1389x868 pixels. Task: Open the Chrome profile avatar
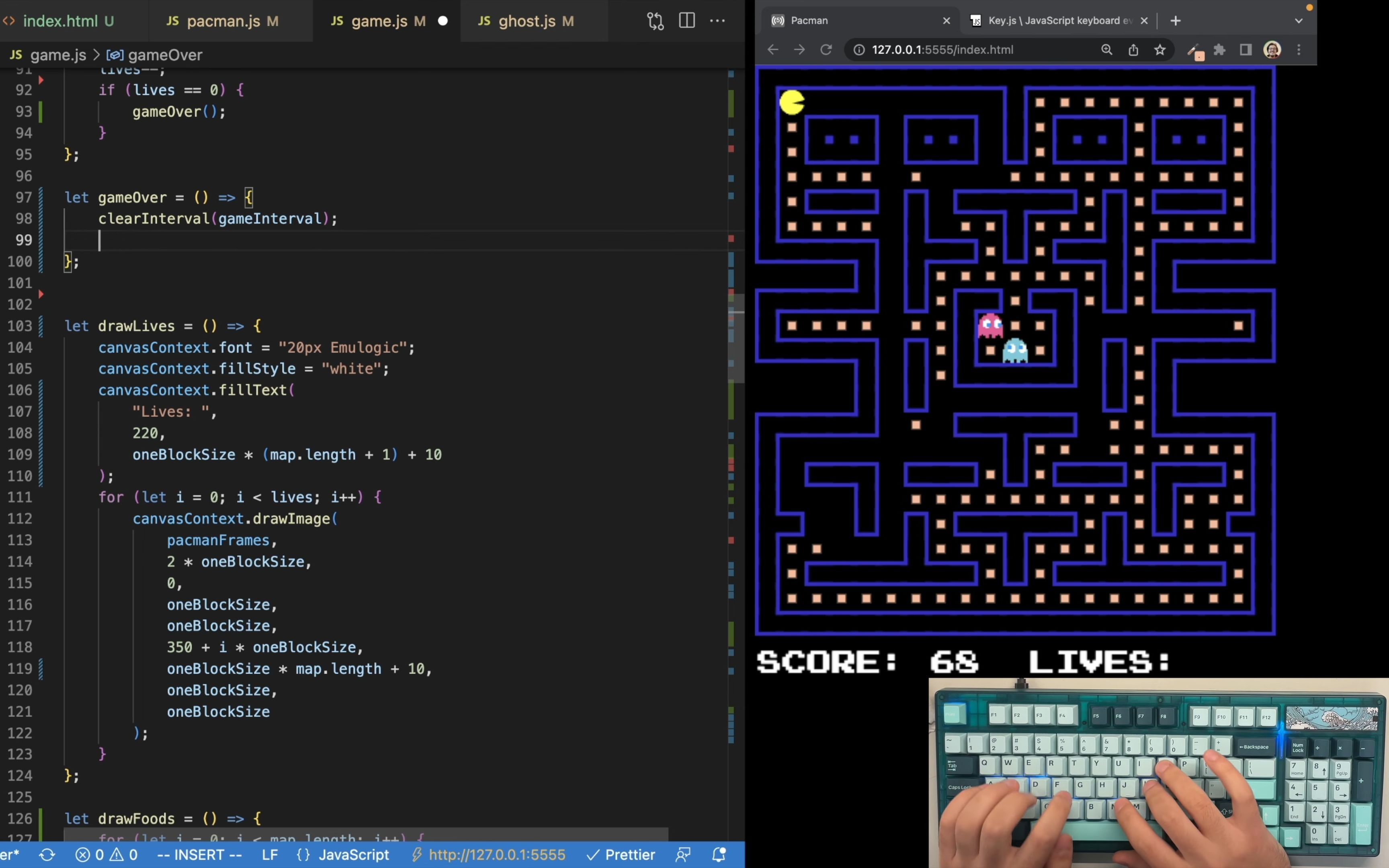coord(1272,50)
